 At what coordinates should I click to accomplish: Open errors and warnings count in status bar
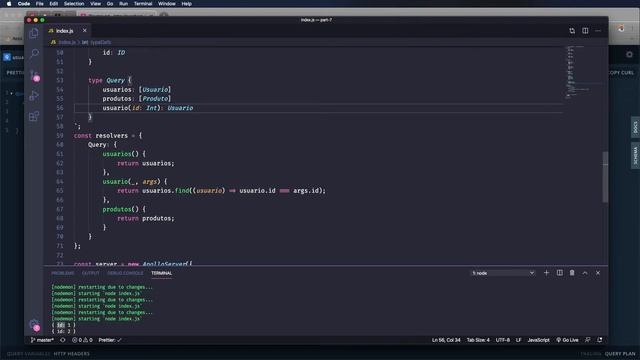pos(82,340)
